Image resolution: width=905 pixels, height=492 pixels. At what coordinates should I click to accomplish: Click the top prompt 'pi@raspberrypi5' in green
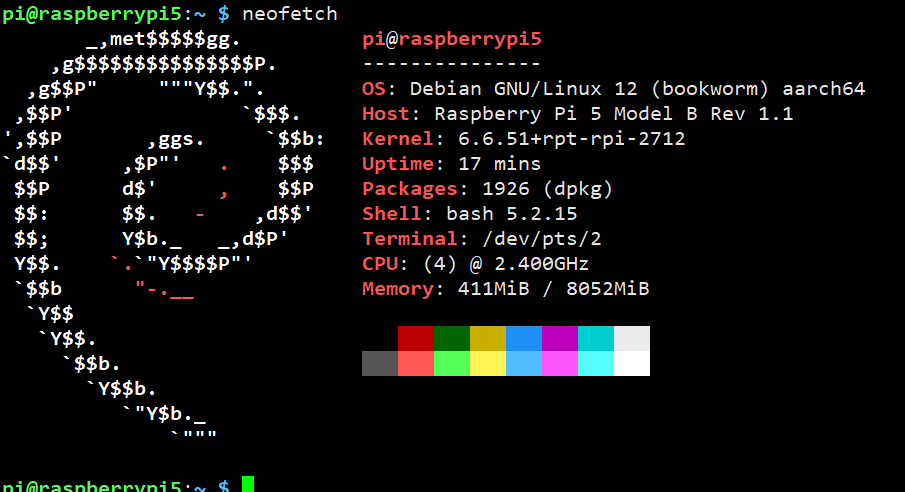92,14
